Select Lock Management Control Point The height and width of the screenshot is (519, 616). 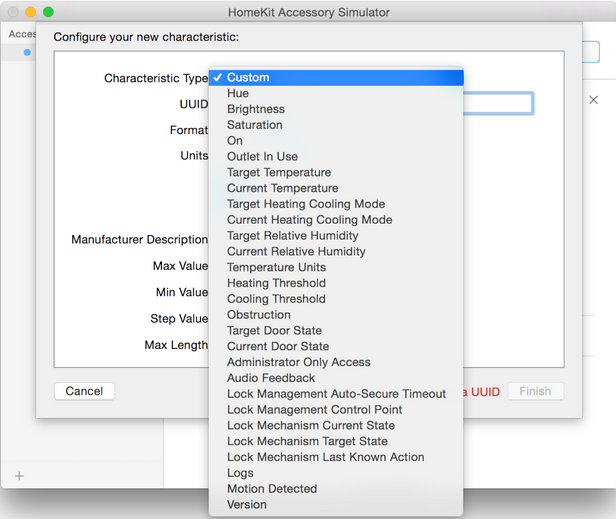pos(315,409)
